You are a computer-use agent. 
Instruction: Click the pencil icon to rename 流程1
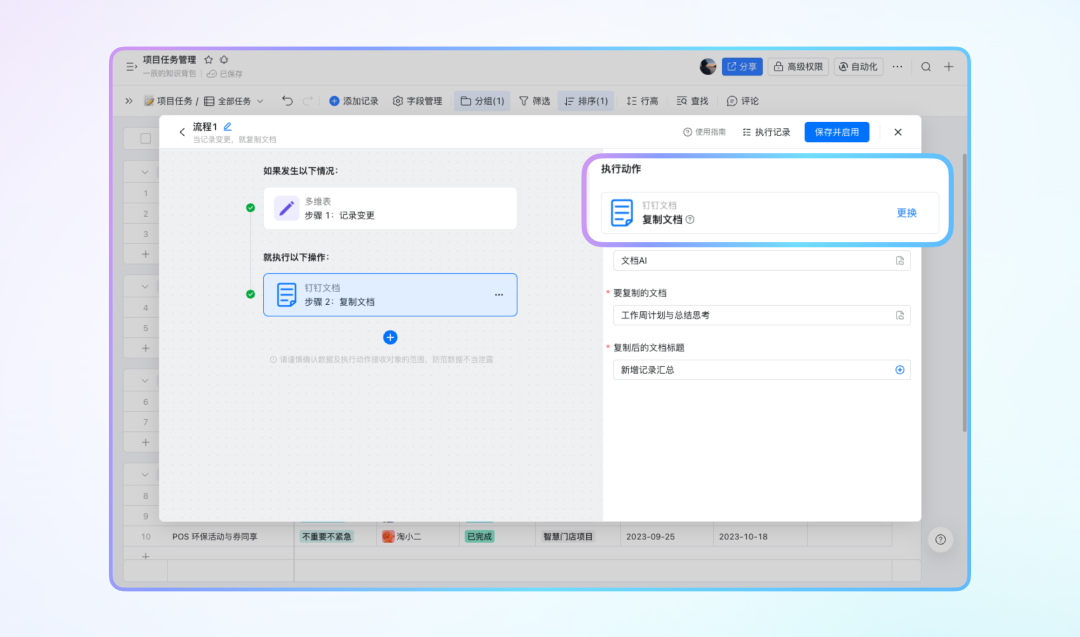(x=227, y=127)
